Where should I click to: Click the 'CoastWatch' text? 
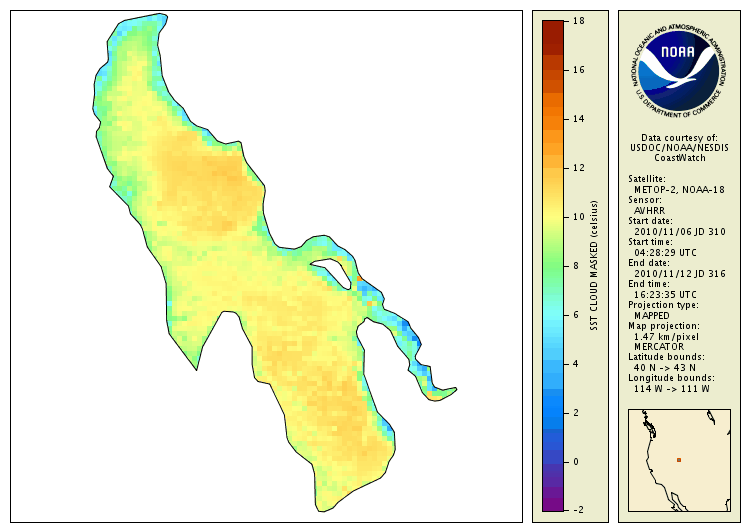680,158
